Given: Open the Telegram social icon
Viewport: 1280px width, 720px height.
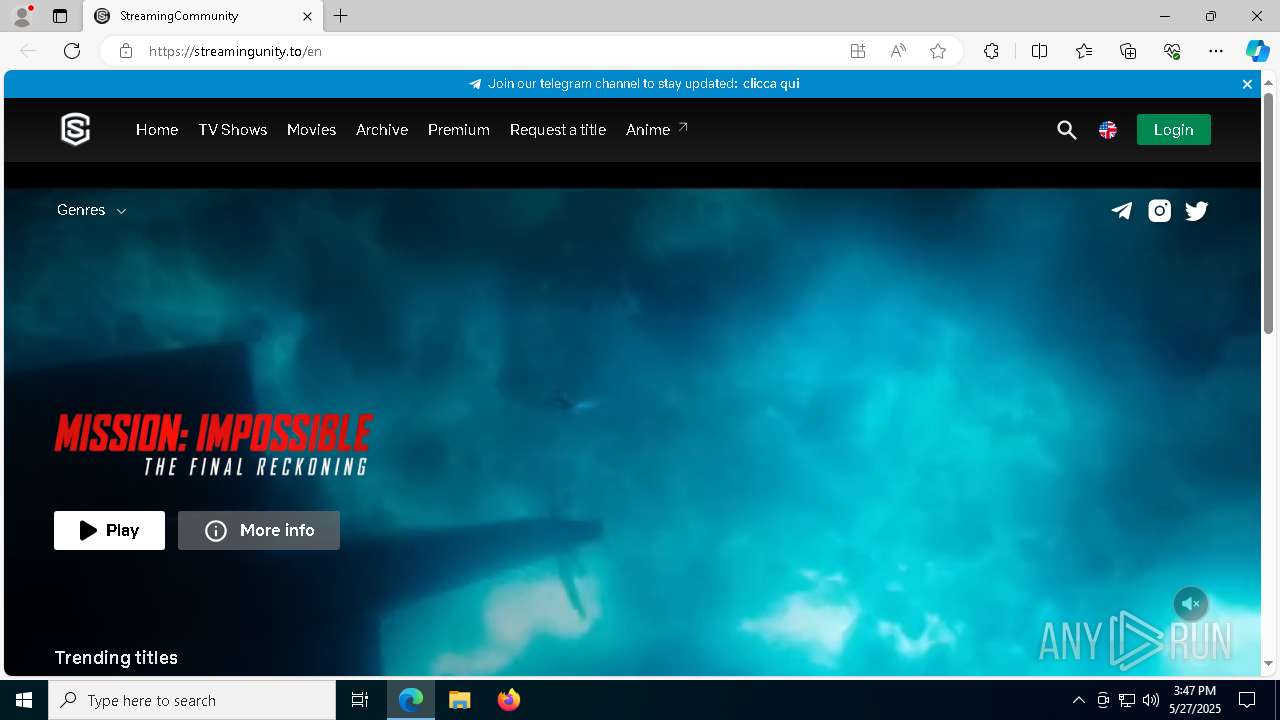Looking at the screenshot, I should [x=1122, y=210].
